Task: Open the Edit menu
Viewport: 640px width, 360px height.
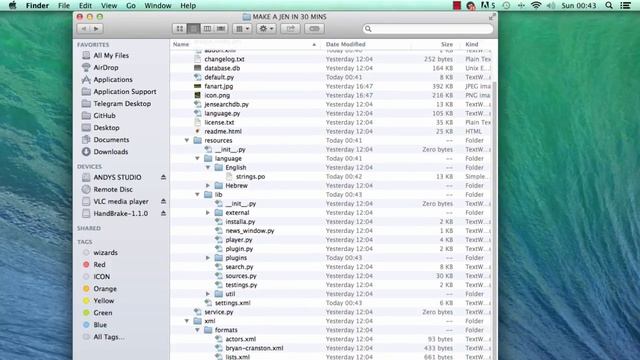Action: tap(85, 6)
